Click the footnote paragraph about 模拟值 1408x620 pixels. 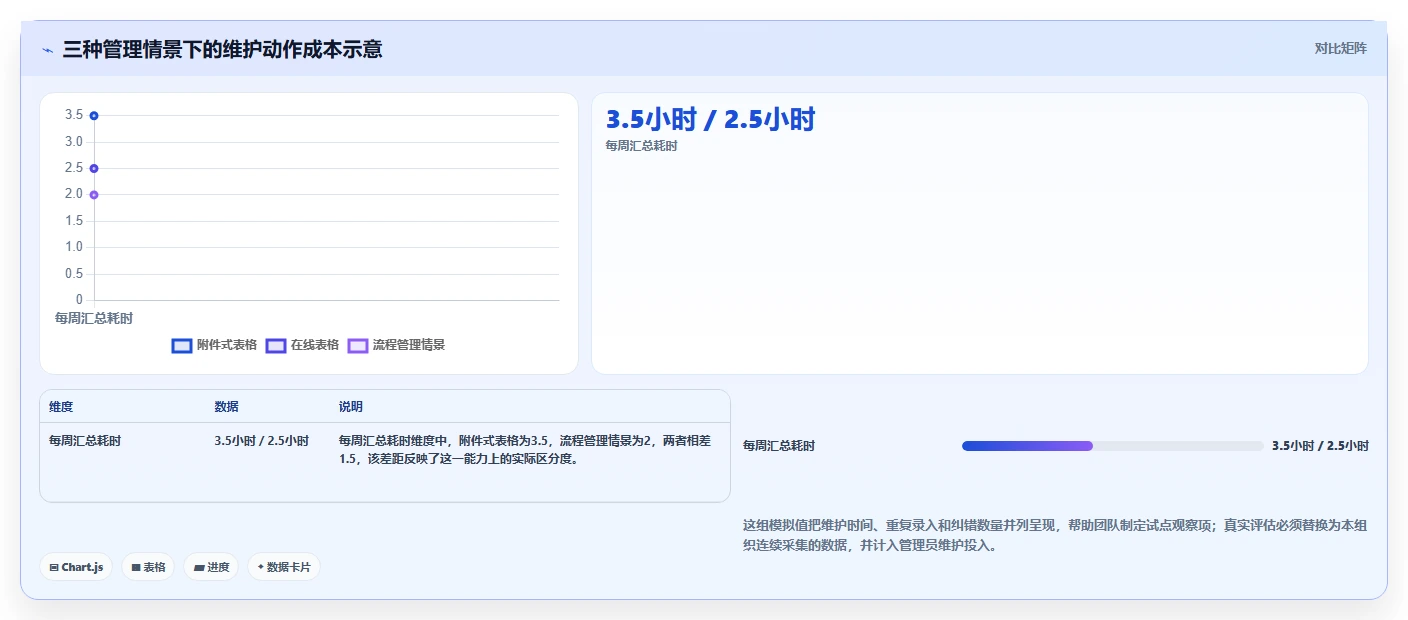(x=1055, y=536)
